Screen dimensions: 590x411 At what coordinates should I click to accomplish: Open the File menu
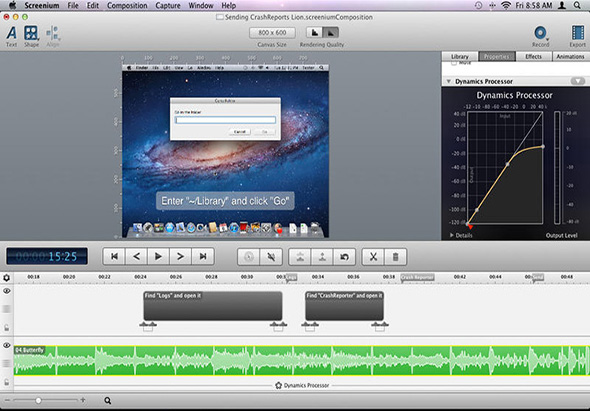coord(73,6)
